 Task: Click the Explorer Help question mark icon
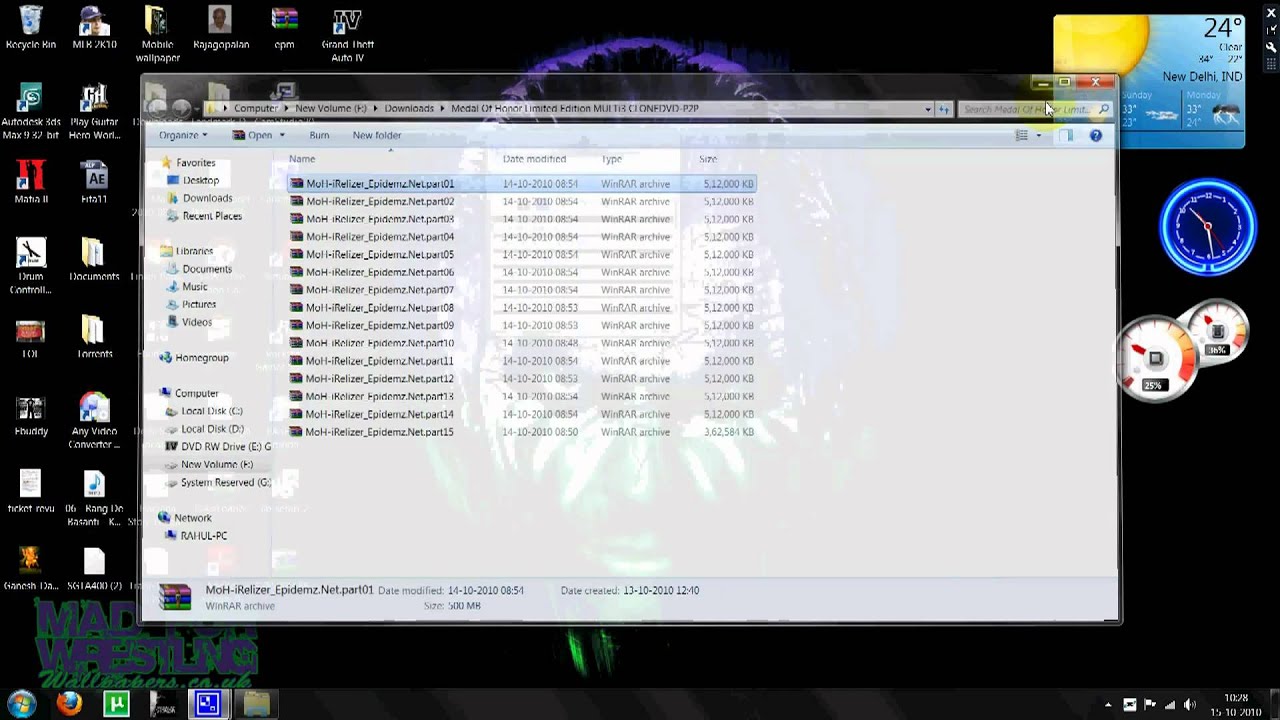tap(1096, 135)
